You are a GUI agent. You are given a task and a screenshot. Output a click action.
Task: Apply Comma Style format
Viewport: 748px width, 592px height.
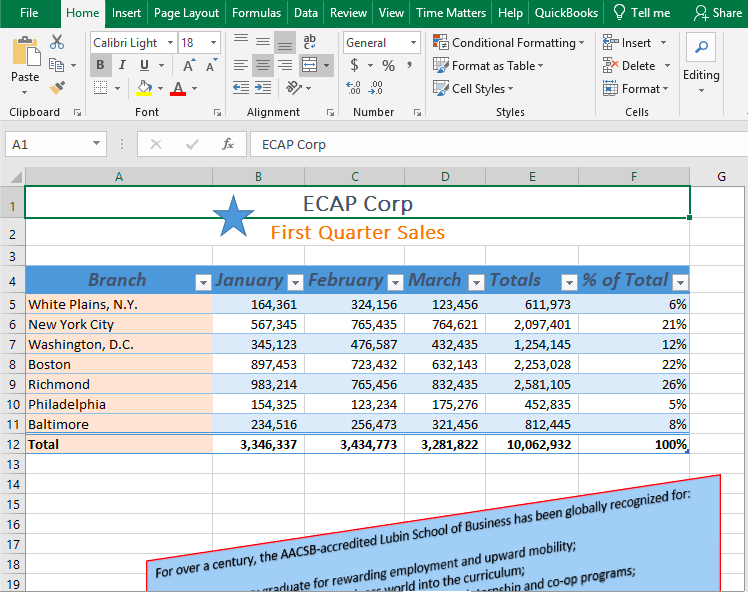click(x=410, y=65)
